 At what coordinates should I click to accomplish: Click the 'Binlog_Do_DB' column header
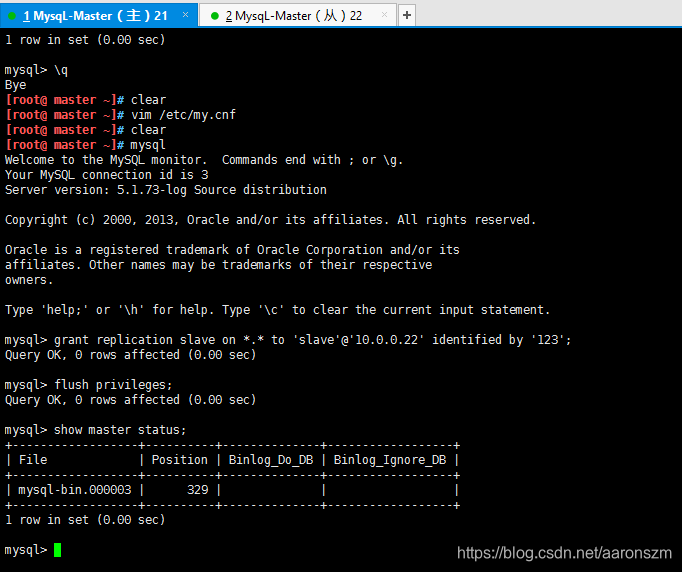[x=271, y=460]
